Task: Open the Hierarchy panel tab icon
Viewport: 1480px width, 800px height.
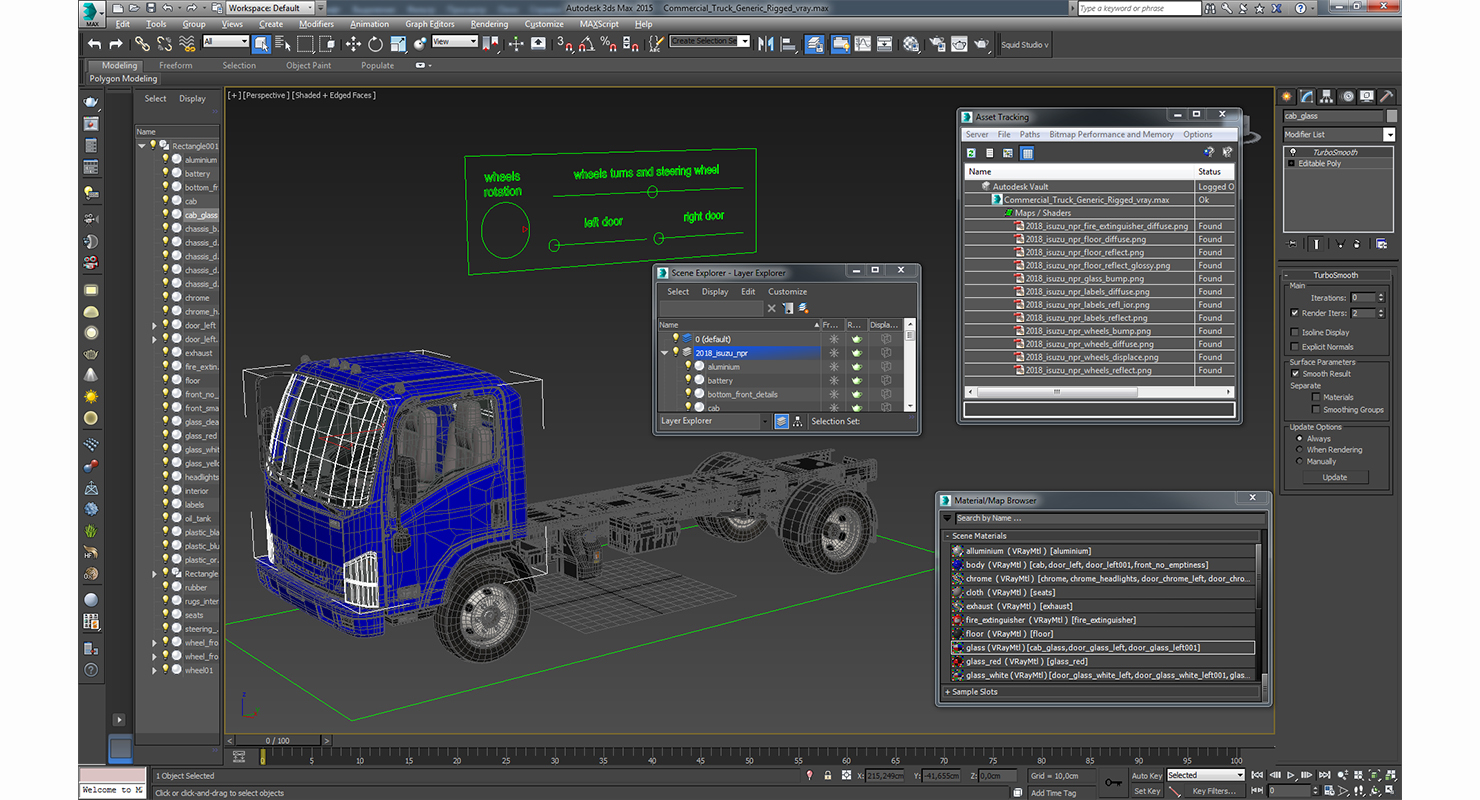Action: [x=1327, y=97]
